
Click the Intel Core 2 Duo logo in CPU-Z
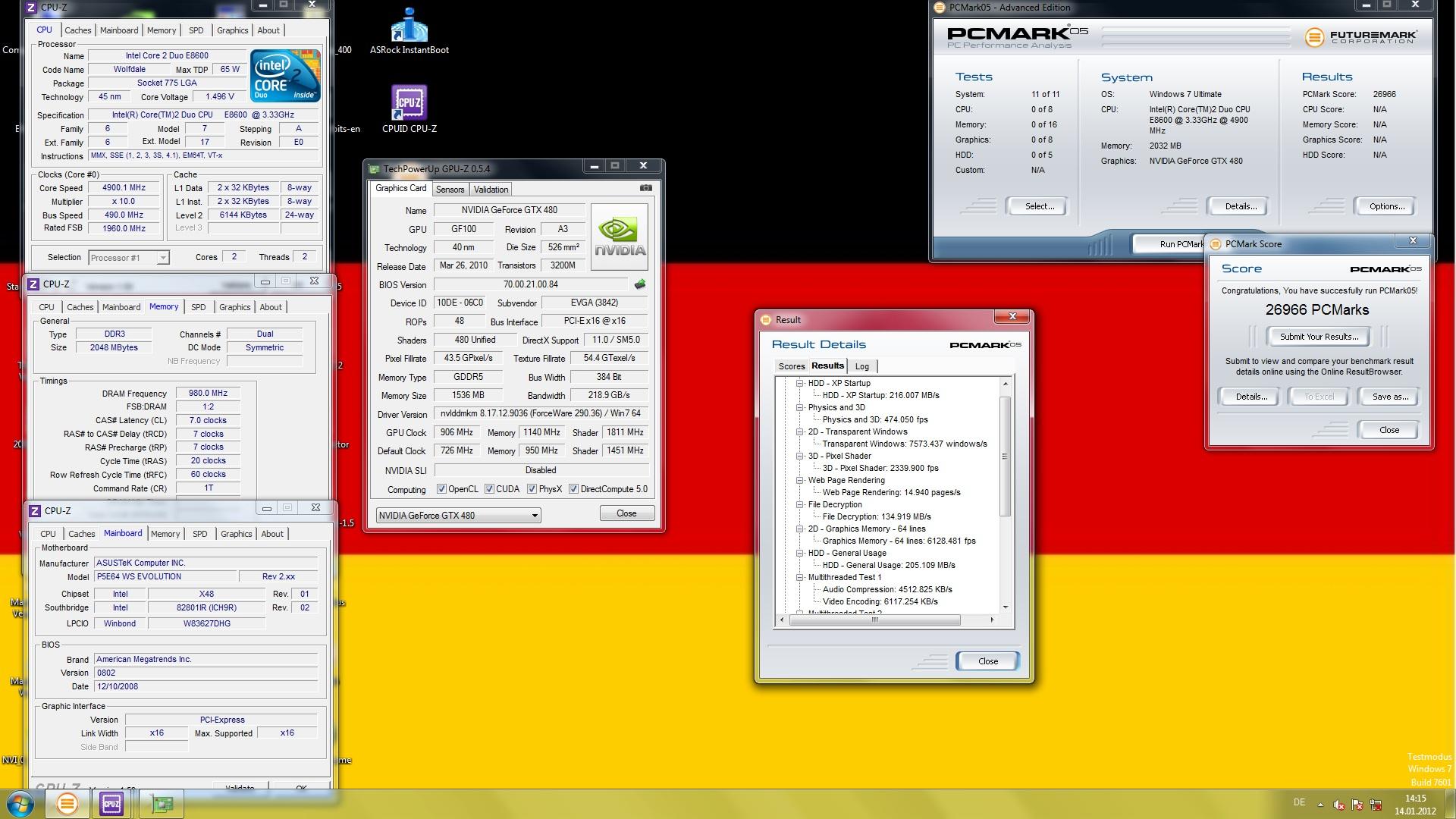click(285, 76)
